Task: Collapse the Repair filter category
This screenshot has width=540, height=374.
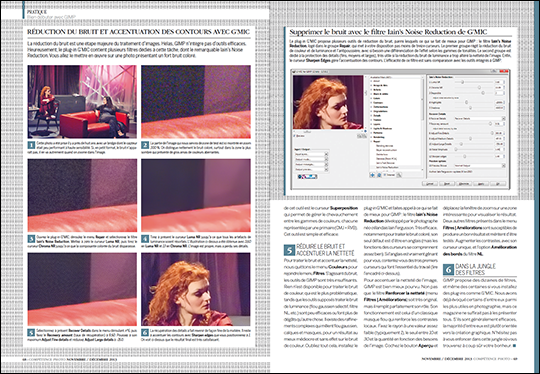Action: 371,142
